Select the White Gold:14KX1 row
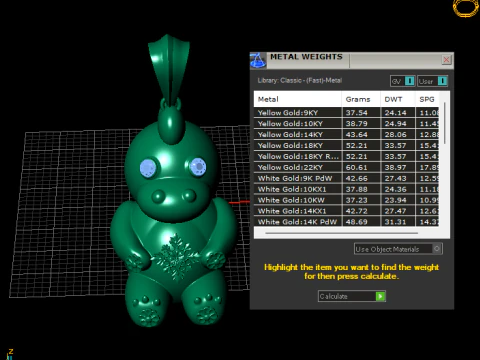Viewport: 480px width, 360px height. click(346, 211)
